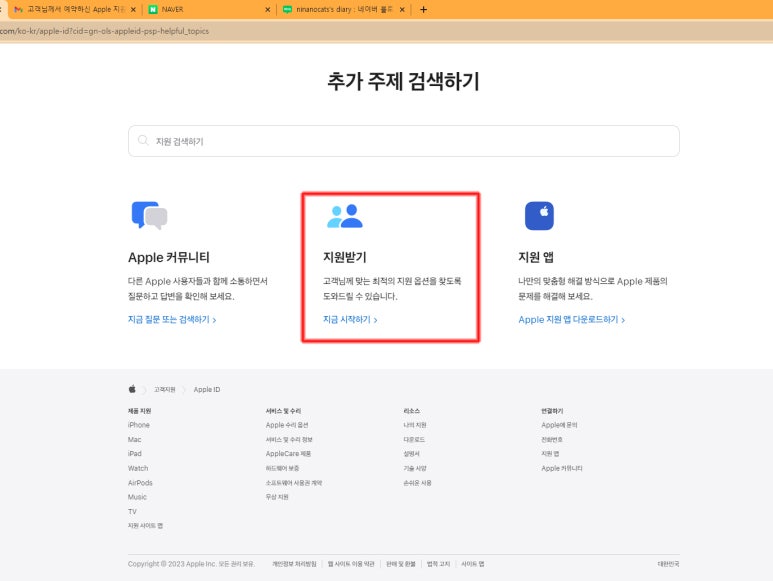Open the Music footer link

137,497
